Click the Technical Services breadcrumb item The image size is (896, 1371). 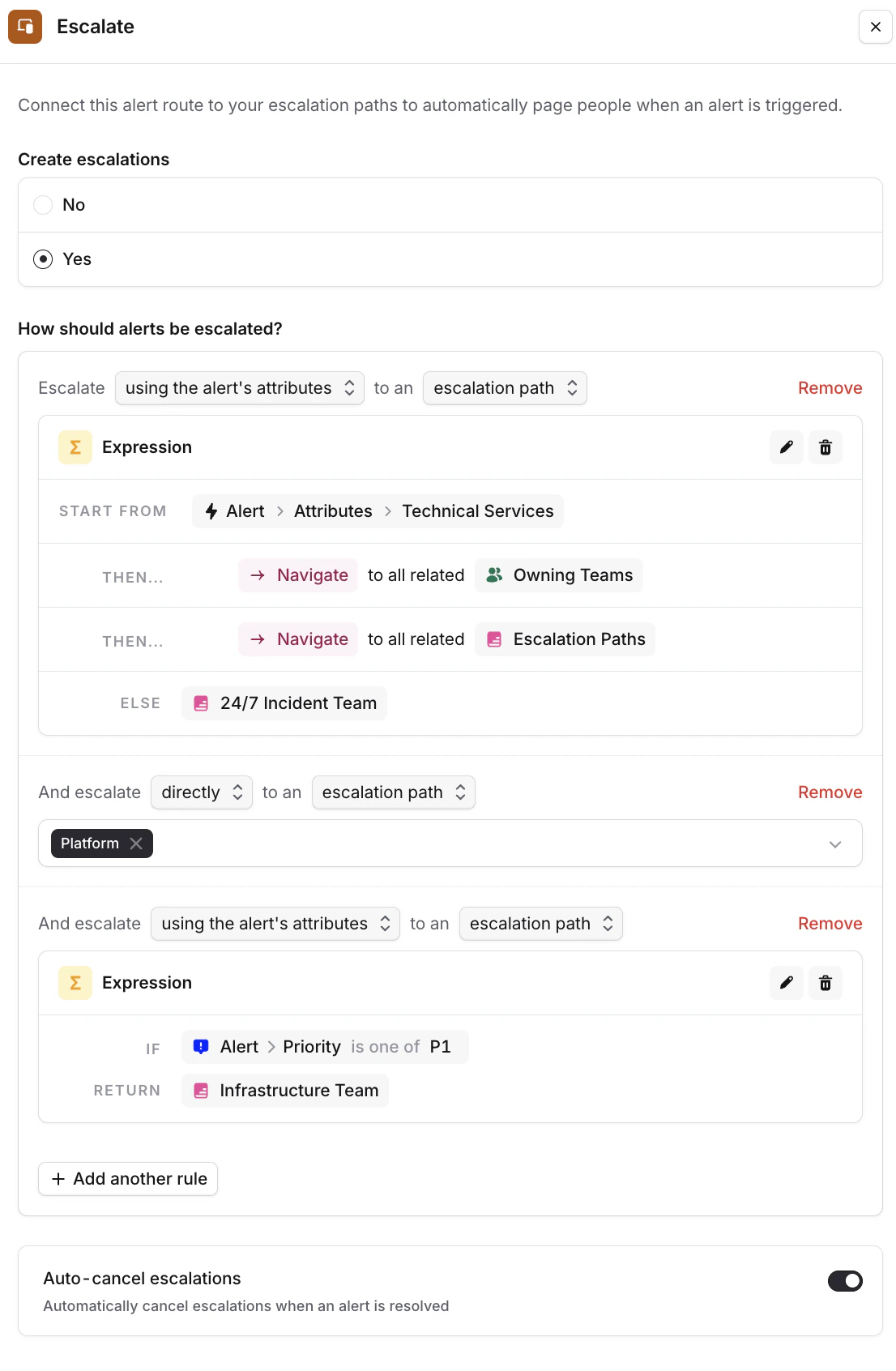pyautogui.click(x=478, y=511)
